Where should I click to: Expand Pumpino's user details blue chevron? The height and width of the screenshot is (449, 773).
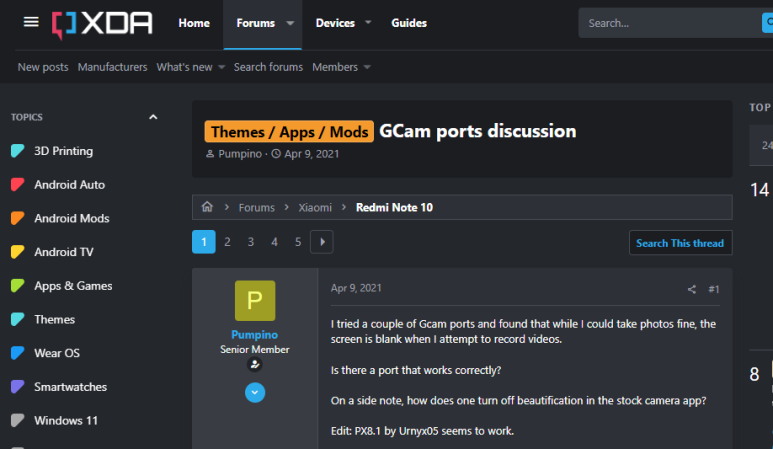pyautogui.click(x=255, y=393)
